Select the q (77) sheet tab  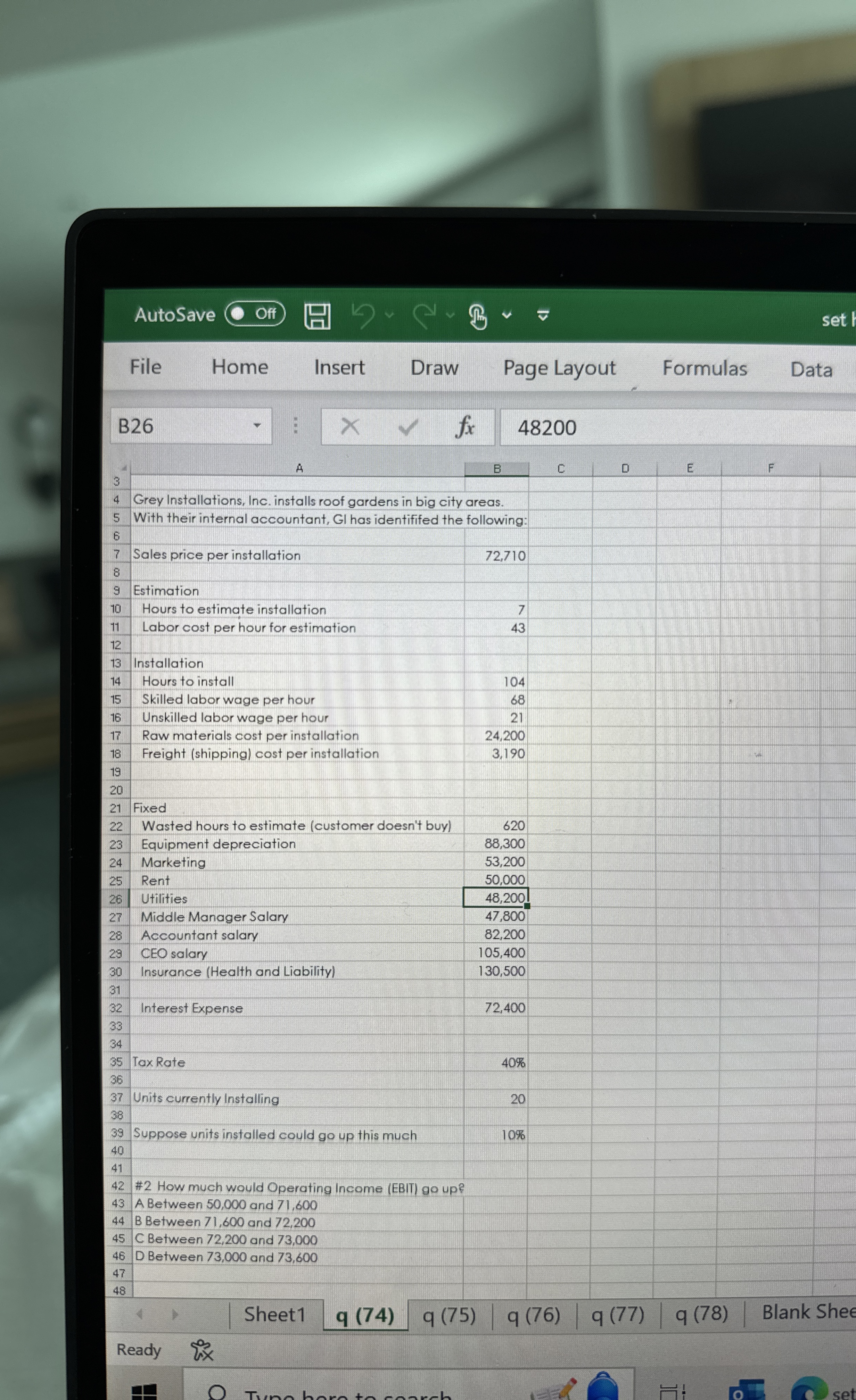(x=617, y=1315)
